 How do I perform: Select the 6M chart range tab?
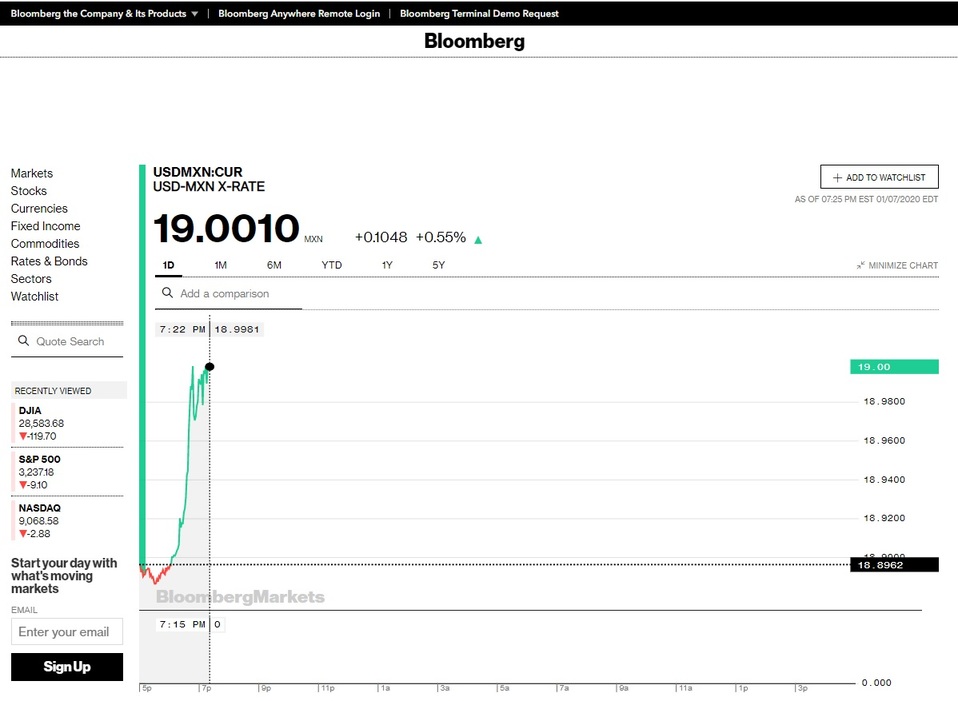pyautogui.click(x=274, y=265)
